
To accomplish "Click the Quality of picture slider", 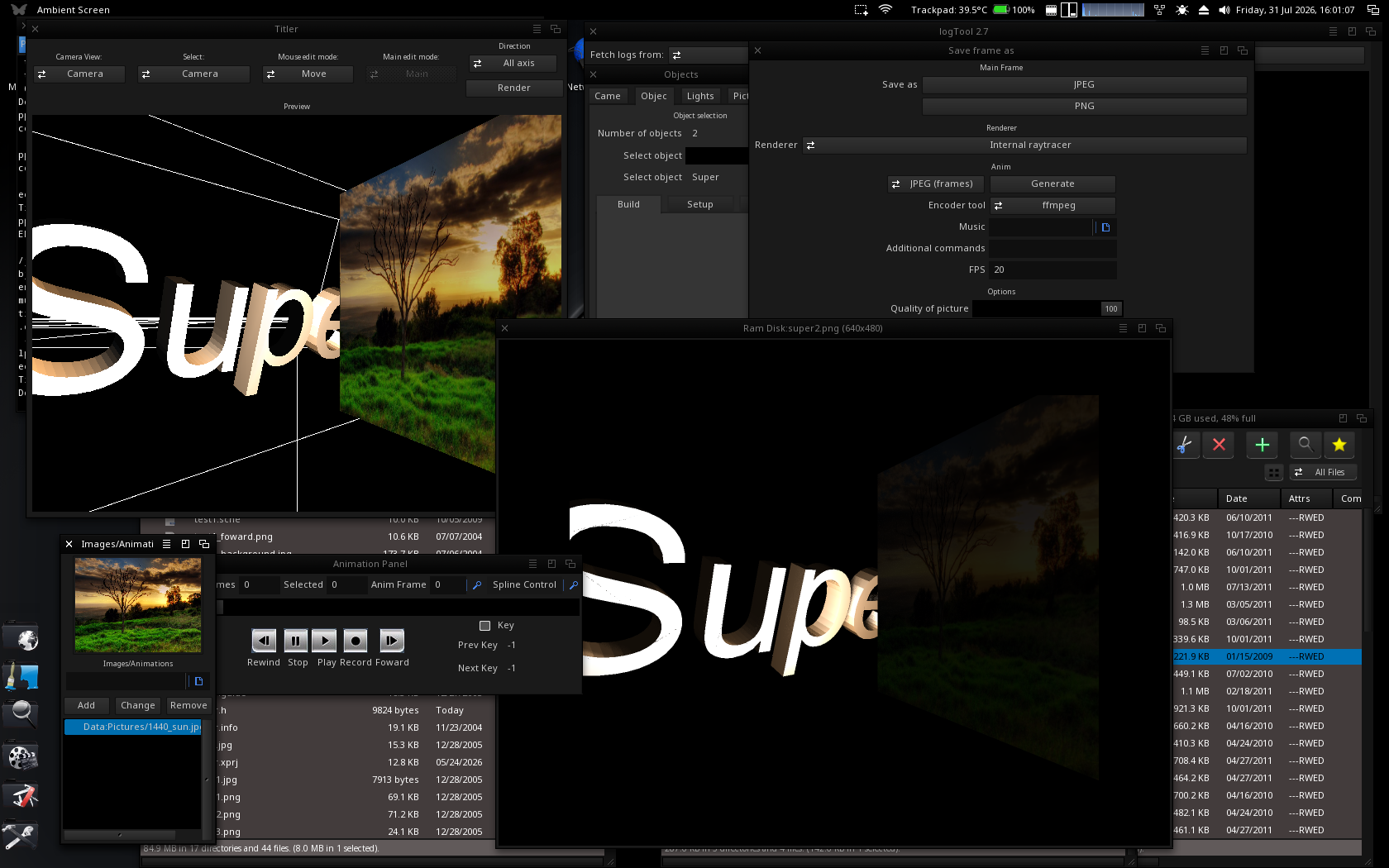I will tap(1047, 308).
